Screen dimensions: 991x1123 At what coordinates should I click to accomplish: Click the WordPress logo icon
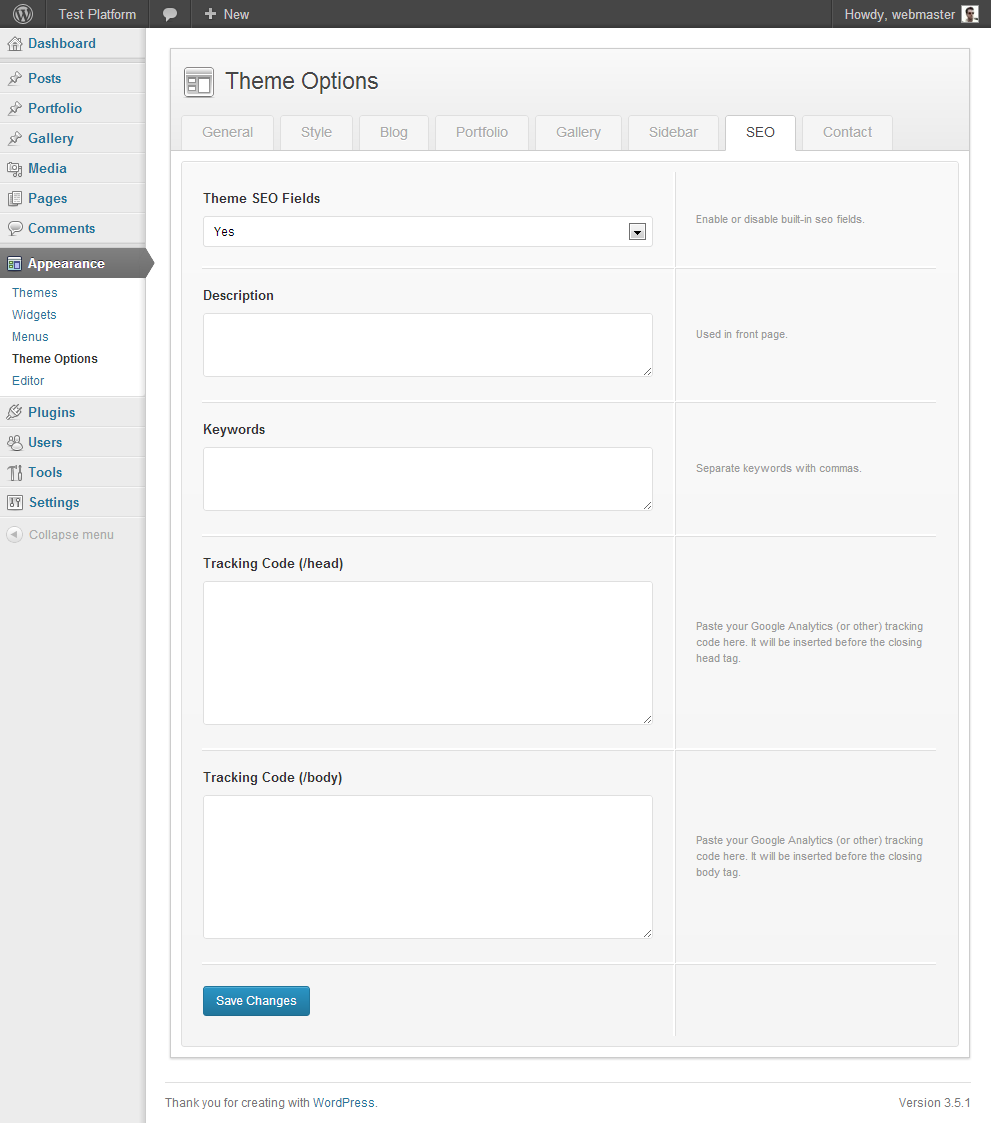[x=23, y=14]
